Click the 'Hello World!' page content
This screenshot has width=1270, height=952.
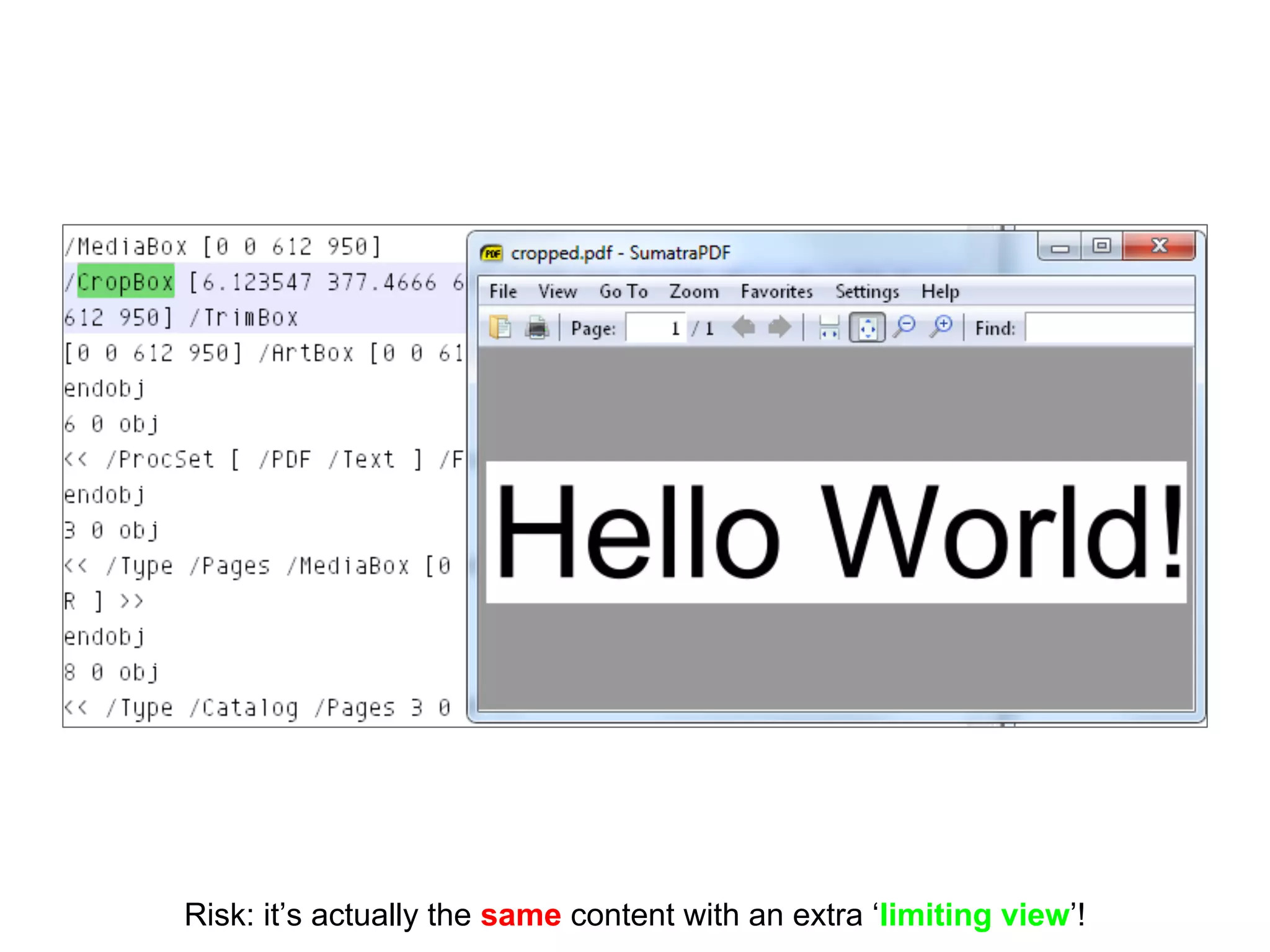pos(837,531)
